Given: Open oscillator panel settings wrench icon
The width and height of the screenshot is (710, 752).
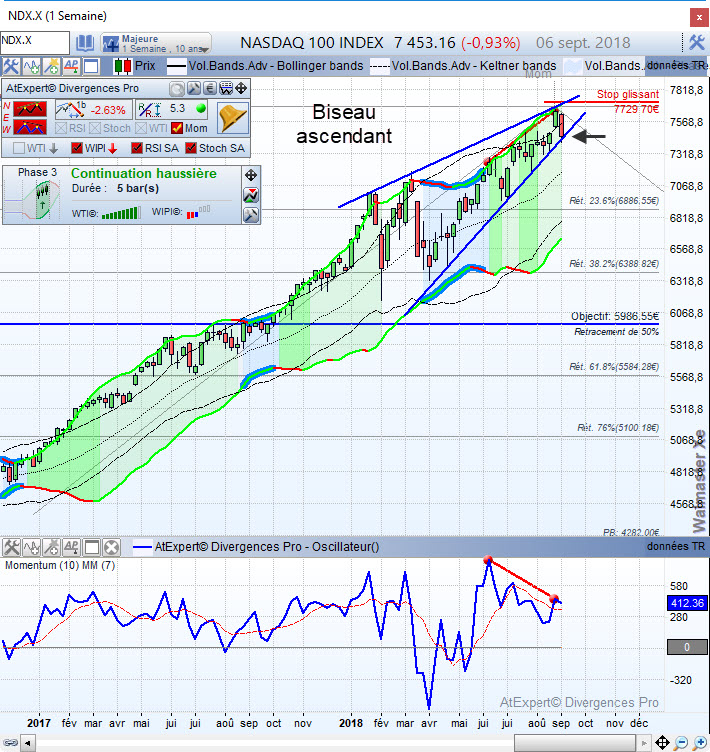Looking at the screenshot, I should [12, 547].
